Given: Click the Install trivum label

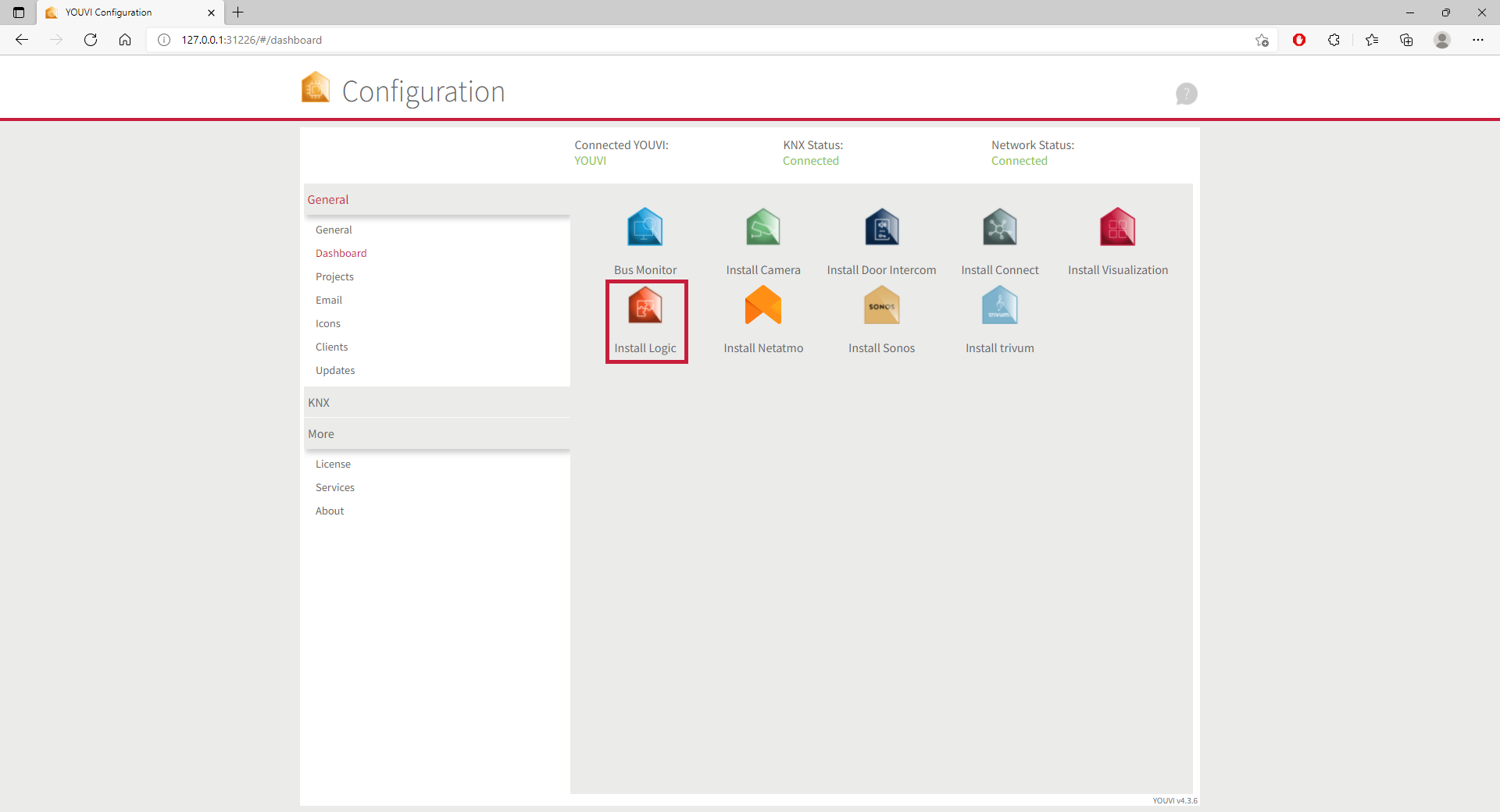Looking at the screenshot, I should click(x=1000, y=348).
